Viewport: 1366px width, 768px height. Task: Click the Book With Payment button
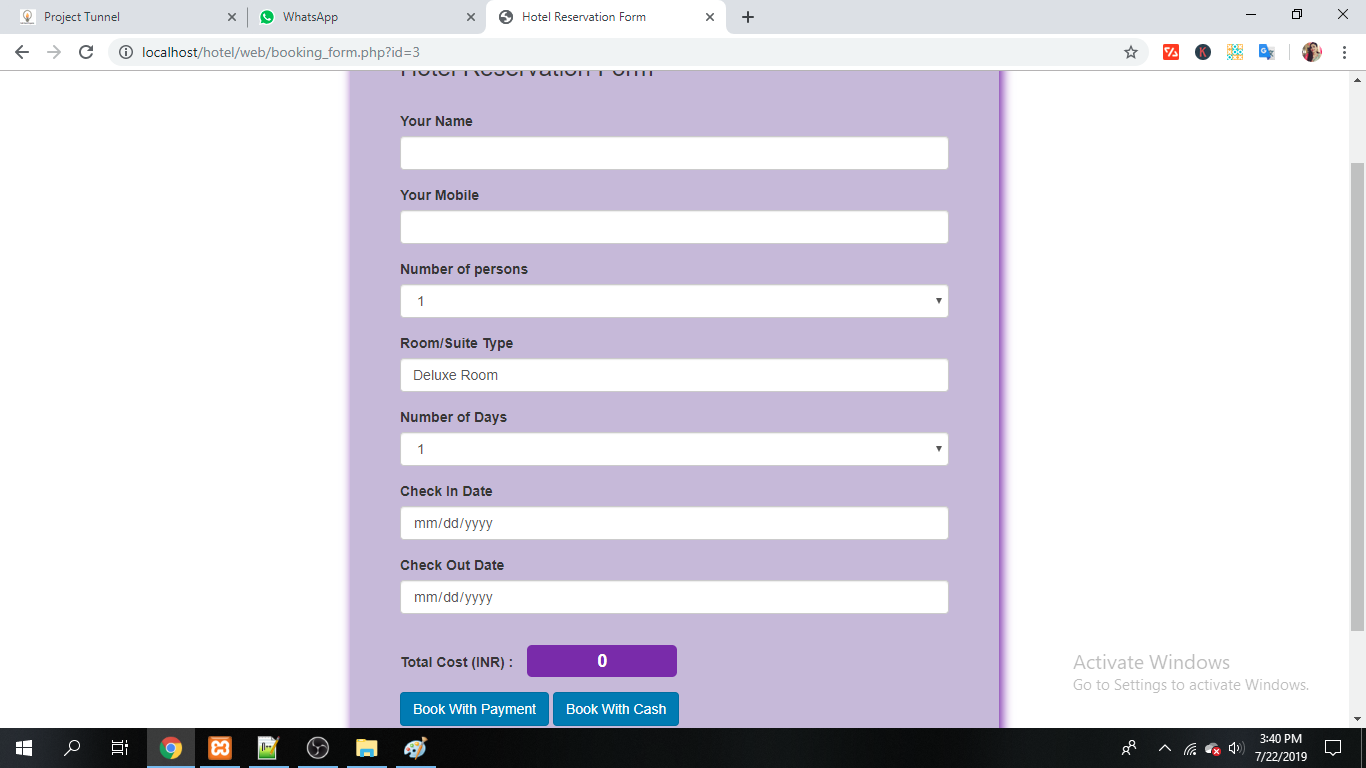pyautogui.click(x=474, y=709)
